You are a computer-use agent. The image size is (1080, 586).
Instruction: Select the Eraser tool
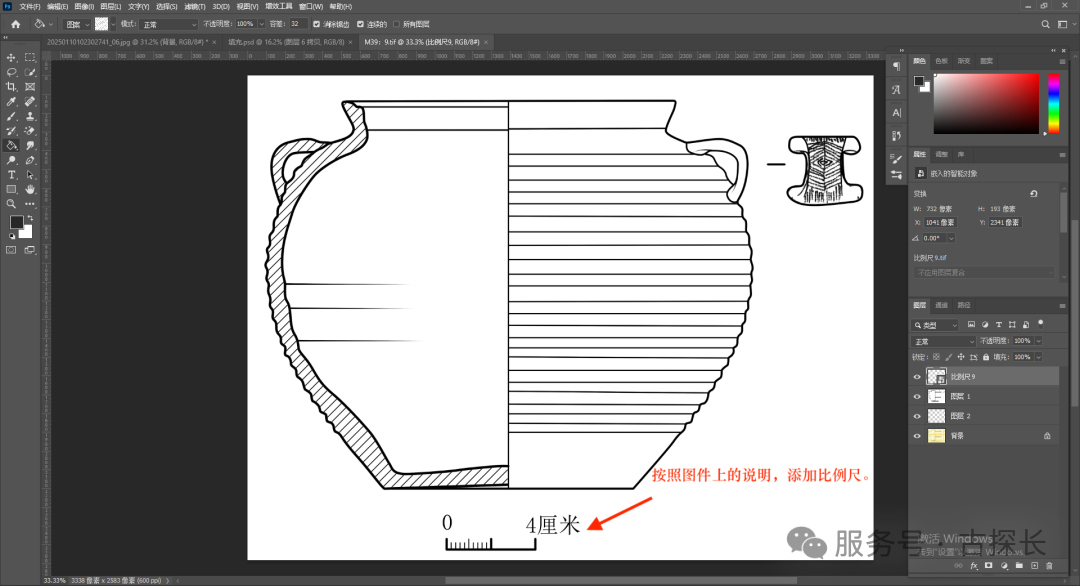(x=30, y=131)
